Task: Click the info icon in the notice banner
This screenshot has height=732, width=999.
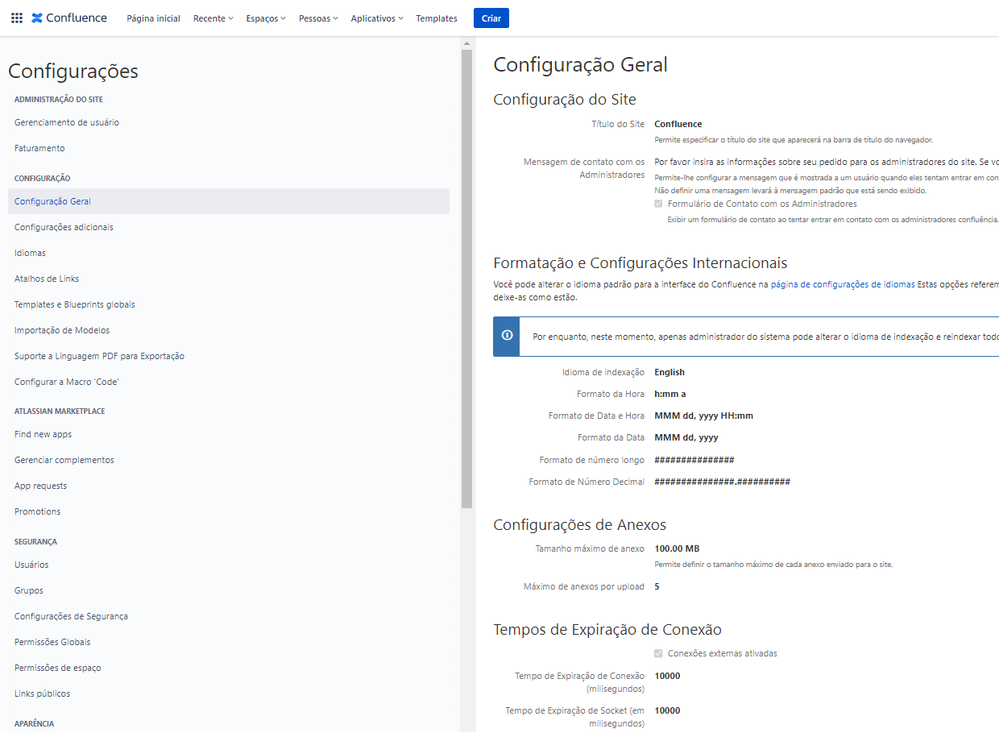Action: point(507,335)
